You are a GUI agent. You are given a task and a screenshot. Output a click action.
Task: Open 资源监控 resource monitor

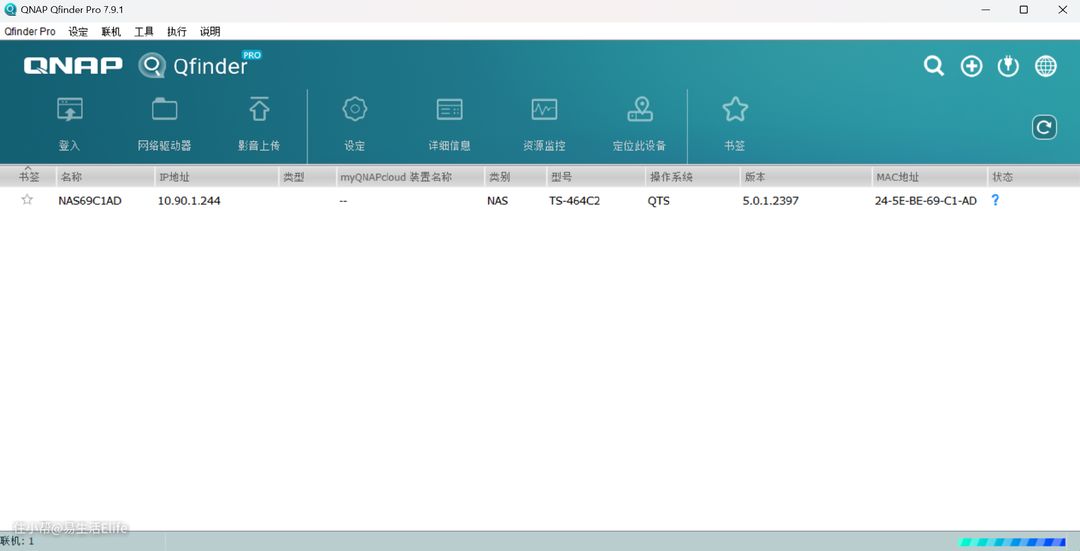(x=544, y=110)
